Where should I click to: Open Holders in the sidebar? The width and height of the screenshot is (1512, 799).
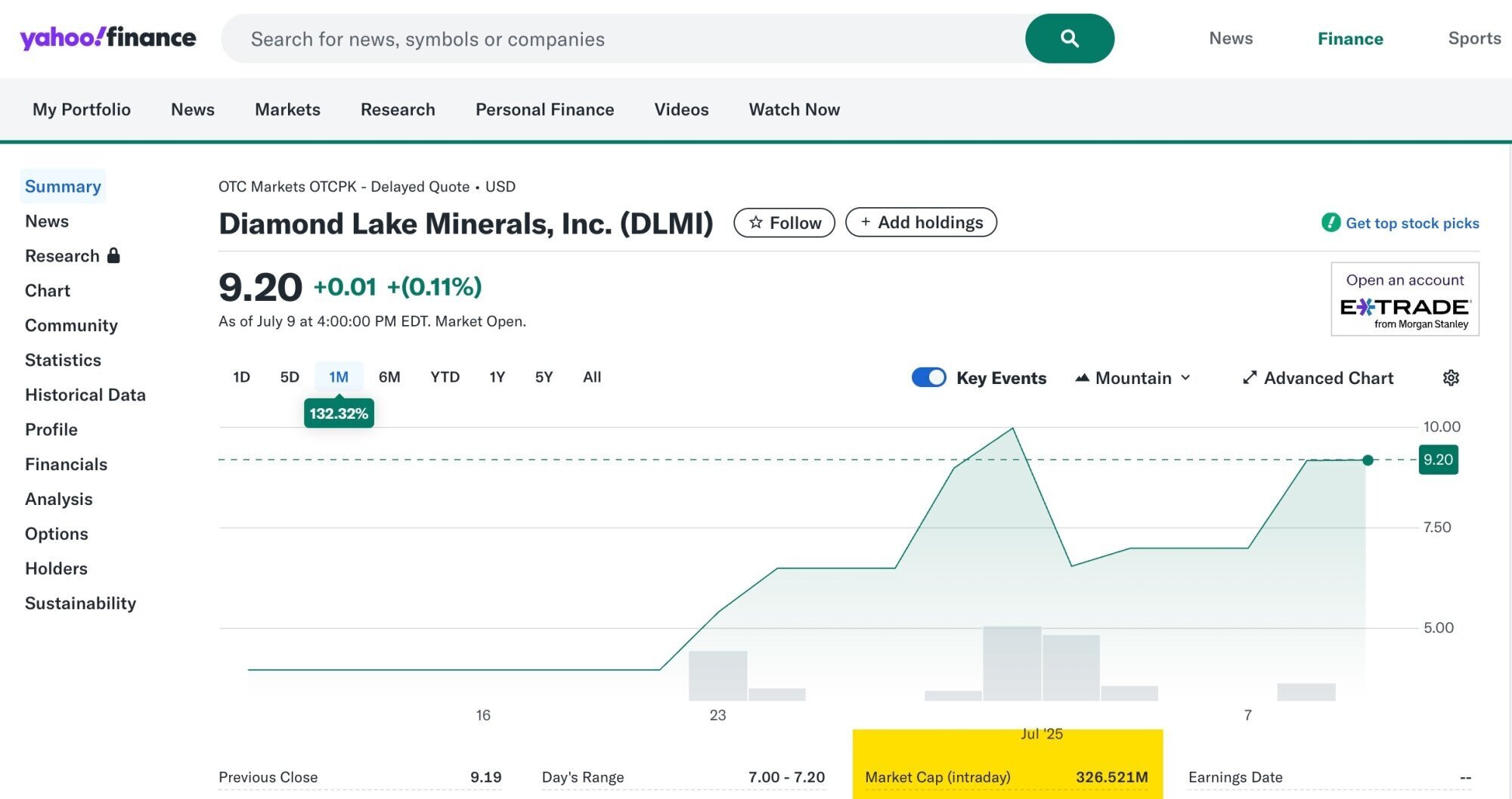coord(56,568)
